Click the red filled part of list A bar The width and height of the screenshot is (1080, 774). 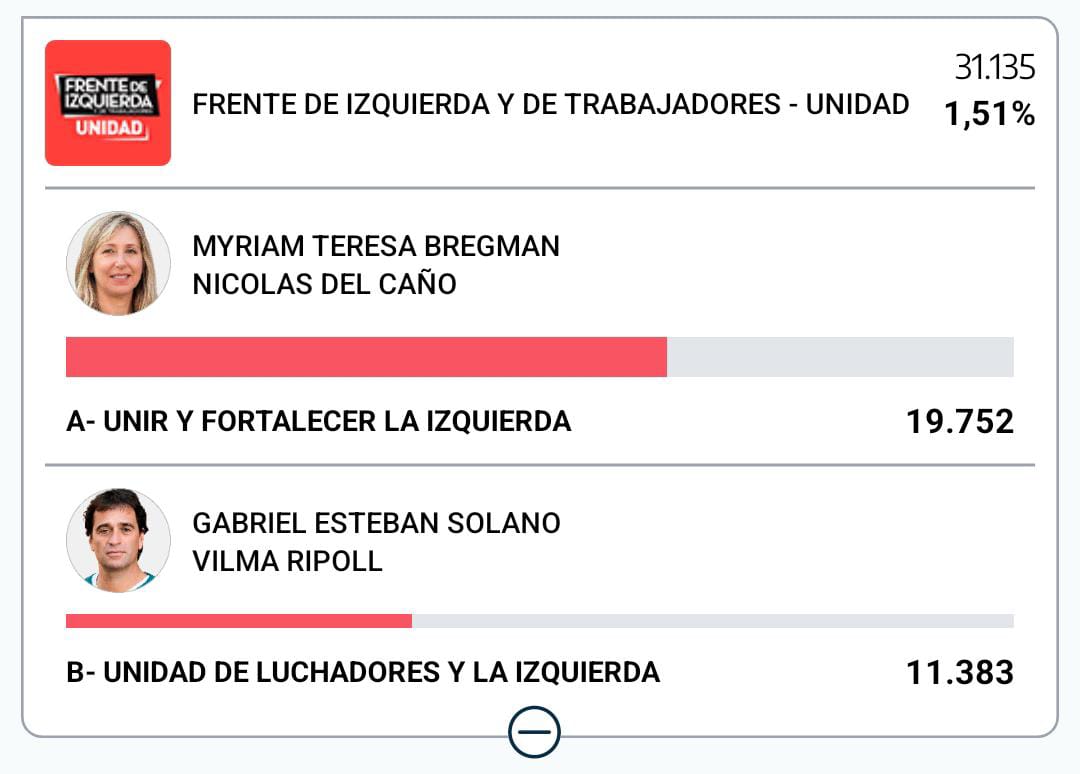pyautogui.click(x=366, y=357)
